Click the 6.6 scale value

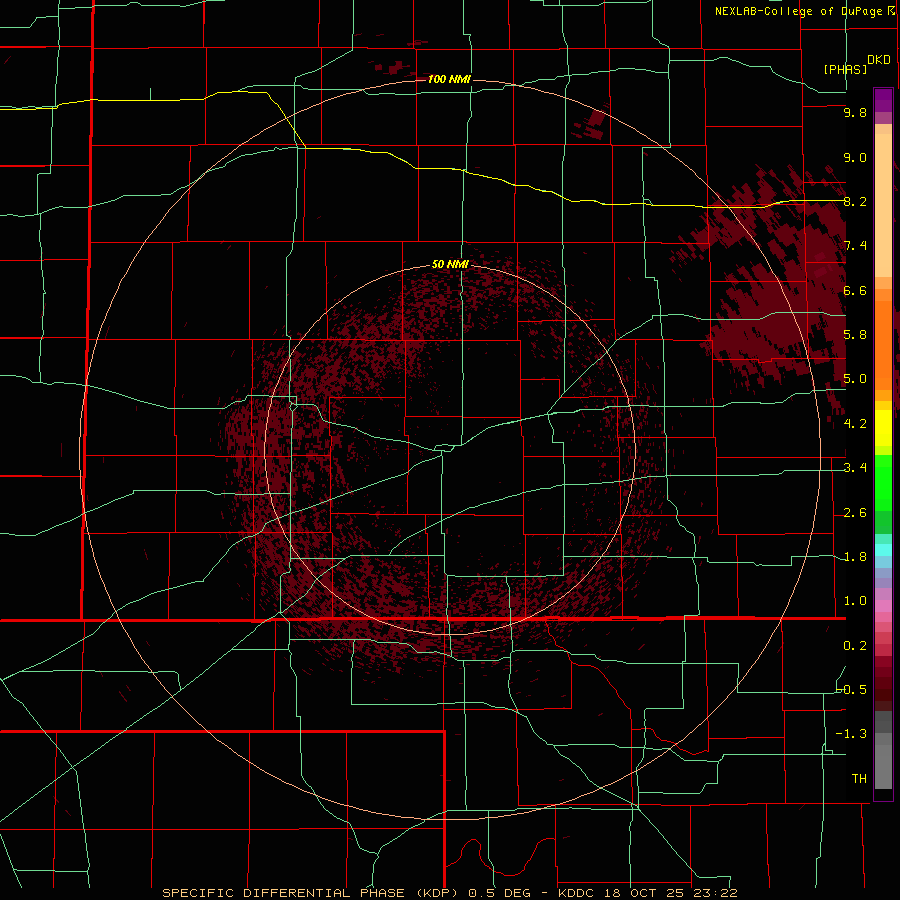[x=855, y=290]
